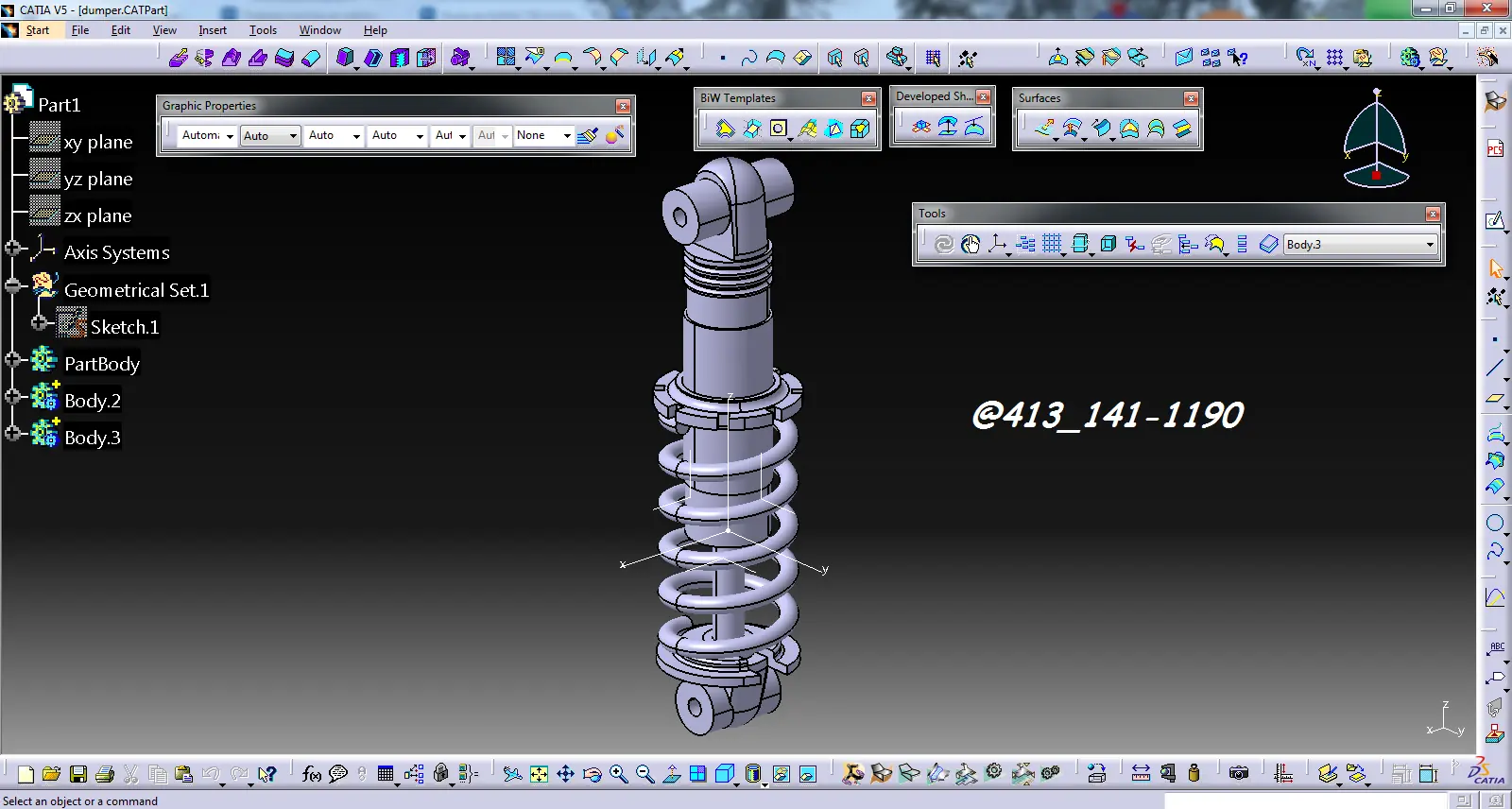The height and width of the screenshot is (809, 1512).
Task: Expand the Sketch.1 tree node
Action: (x=39, y=322)
